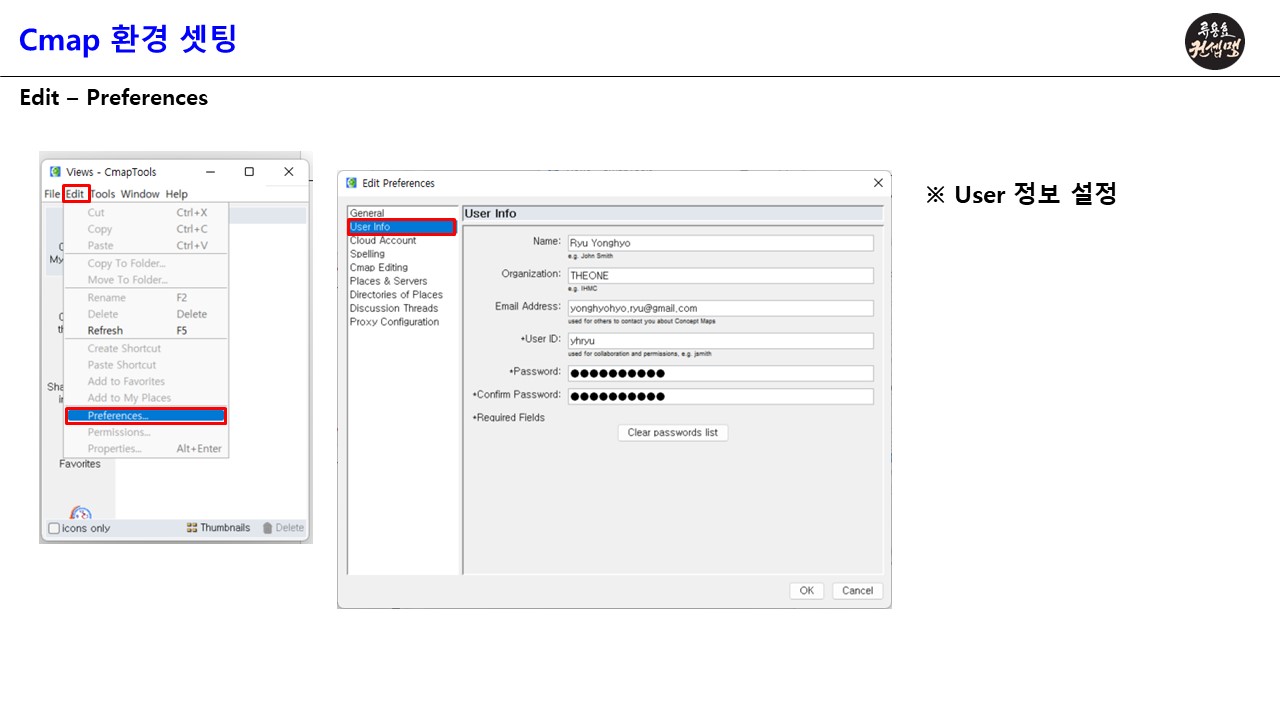1280x720 pixels.
Task: Select Create Shortcut menu entry
Action: pos(146,349)
